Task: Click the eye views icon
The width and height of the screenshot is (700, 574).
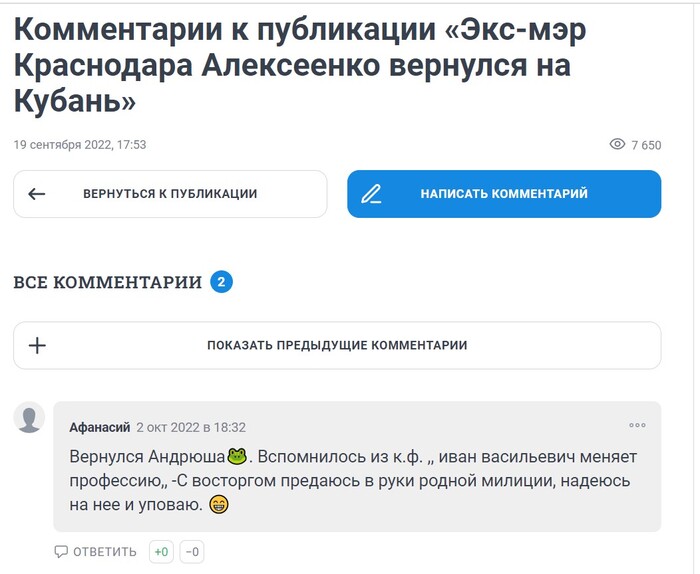Action: click(617, 144)
